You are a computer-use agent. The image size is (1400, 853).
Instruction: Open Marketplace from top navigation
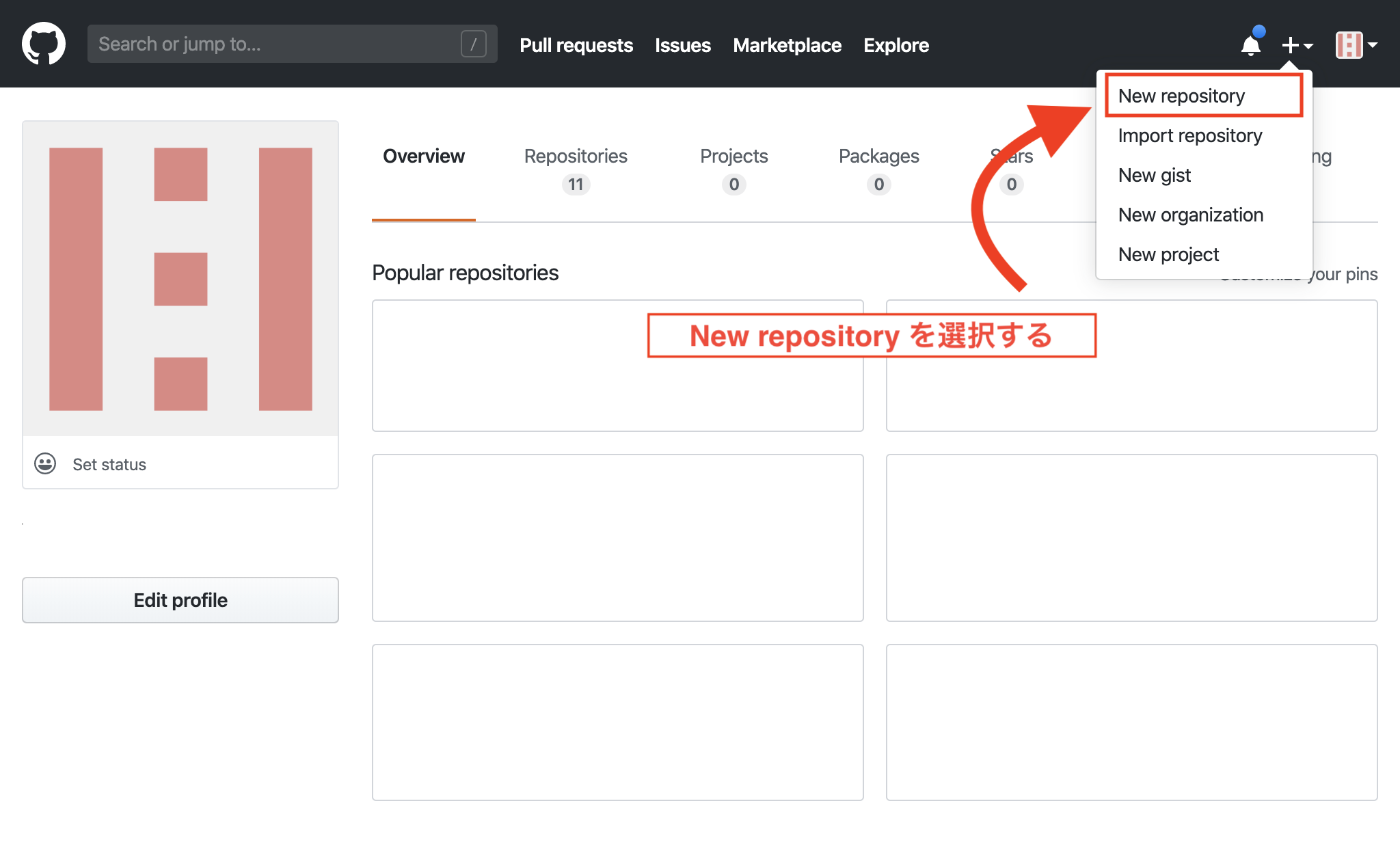pos(787,45)
